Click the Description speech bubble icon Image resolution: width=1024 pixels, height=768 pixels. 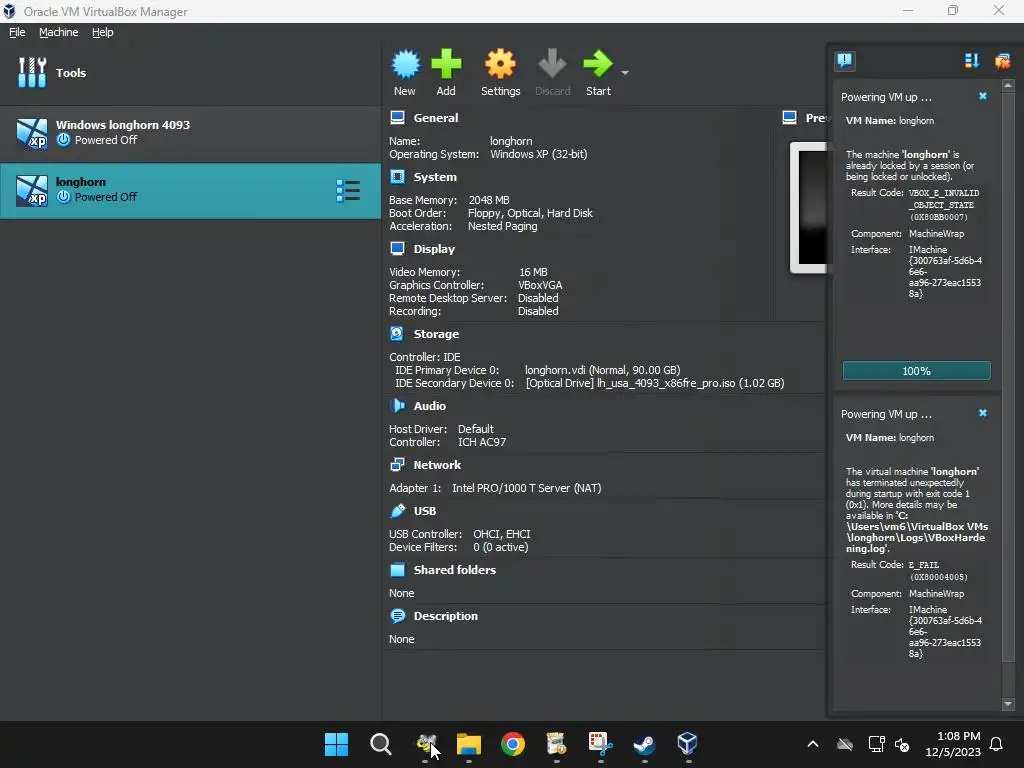pos(397,616)
